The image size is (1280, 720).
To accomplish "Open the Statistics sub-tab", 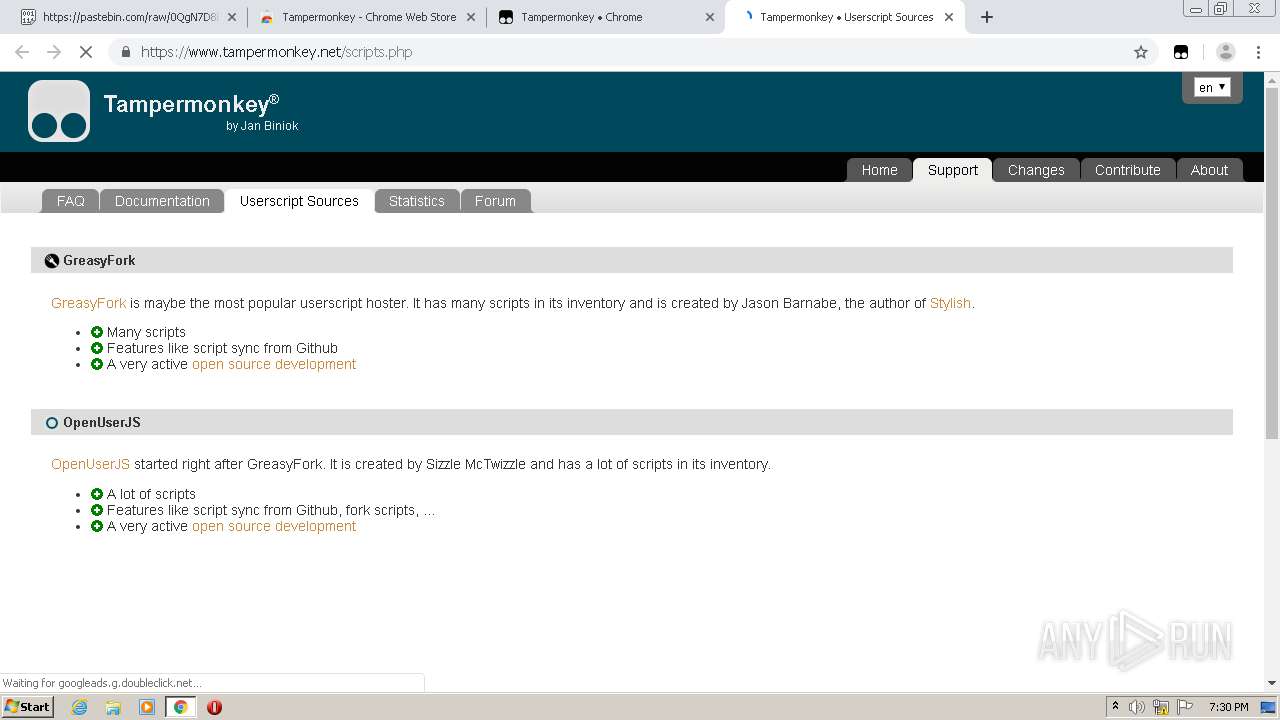I will pos(417,201).
